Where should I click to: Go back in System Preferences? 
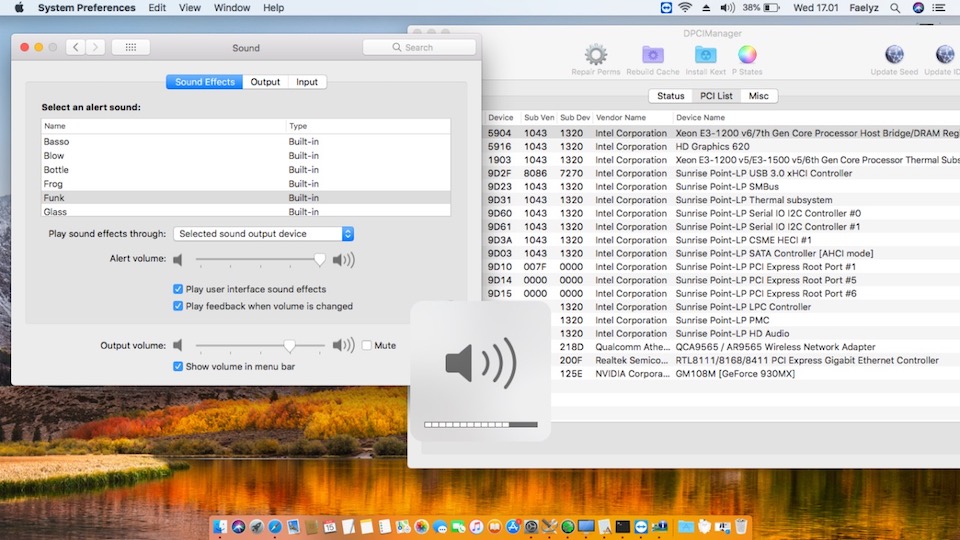[x=76, y=47]
